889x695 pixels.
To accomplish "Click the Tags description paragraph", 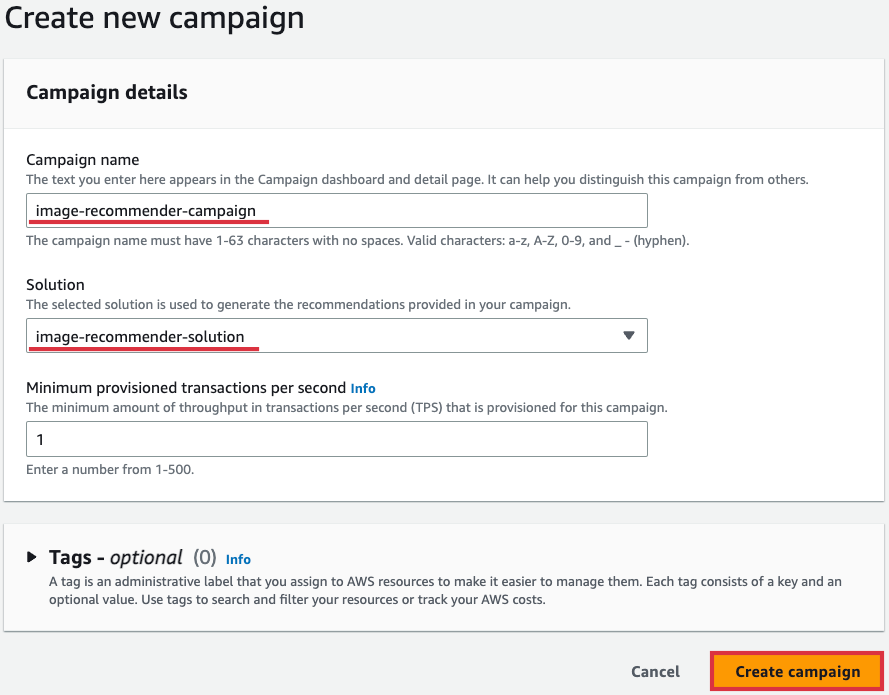I will tap(445, 590).
